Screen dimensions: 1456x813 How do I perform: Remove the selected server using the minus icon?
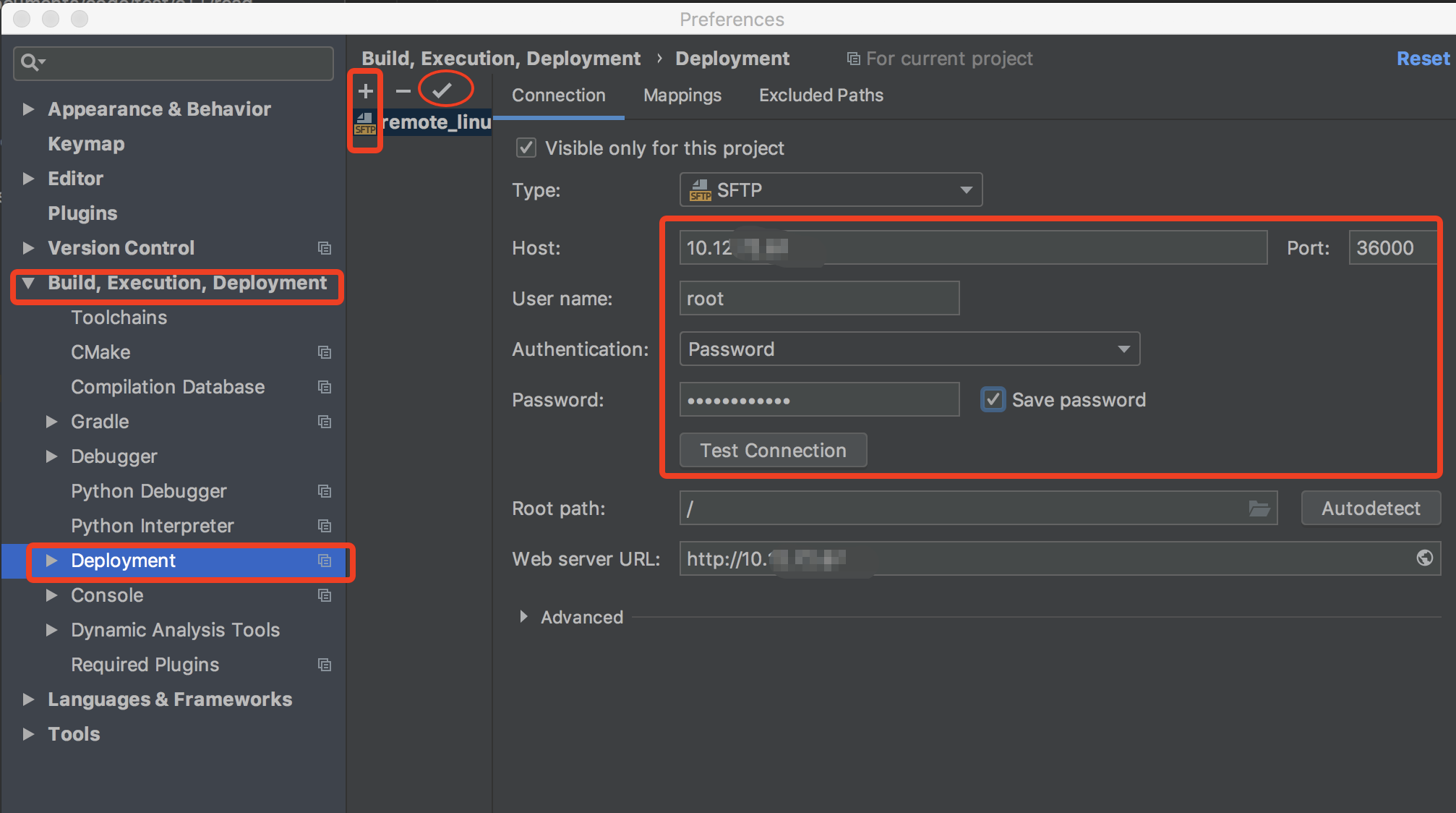[x=403, y=91]
